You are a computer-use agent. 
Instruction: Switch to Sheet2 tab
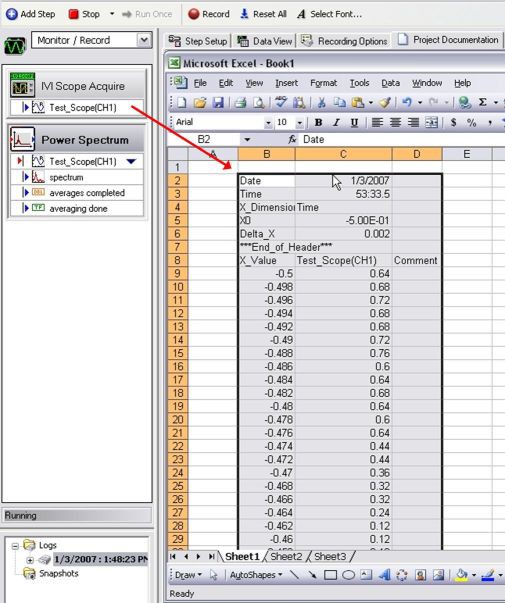coord(286,556)
